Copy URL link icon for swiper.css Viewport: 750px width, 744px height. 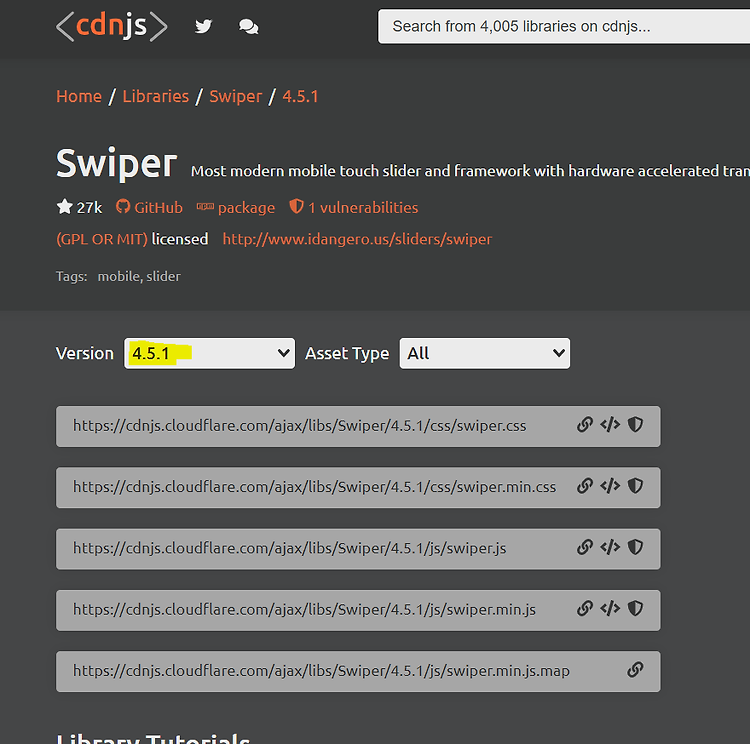pos(585,424)
